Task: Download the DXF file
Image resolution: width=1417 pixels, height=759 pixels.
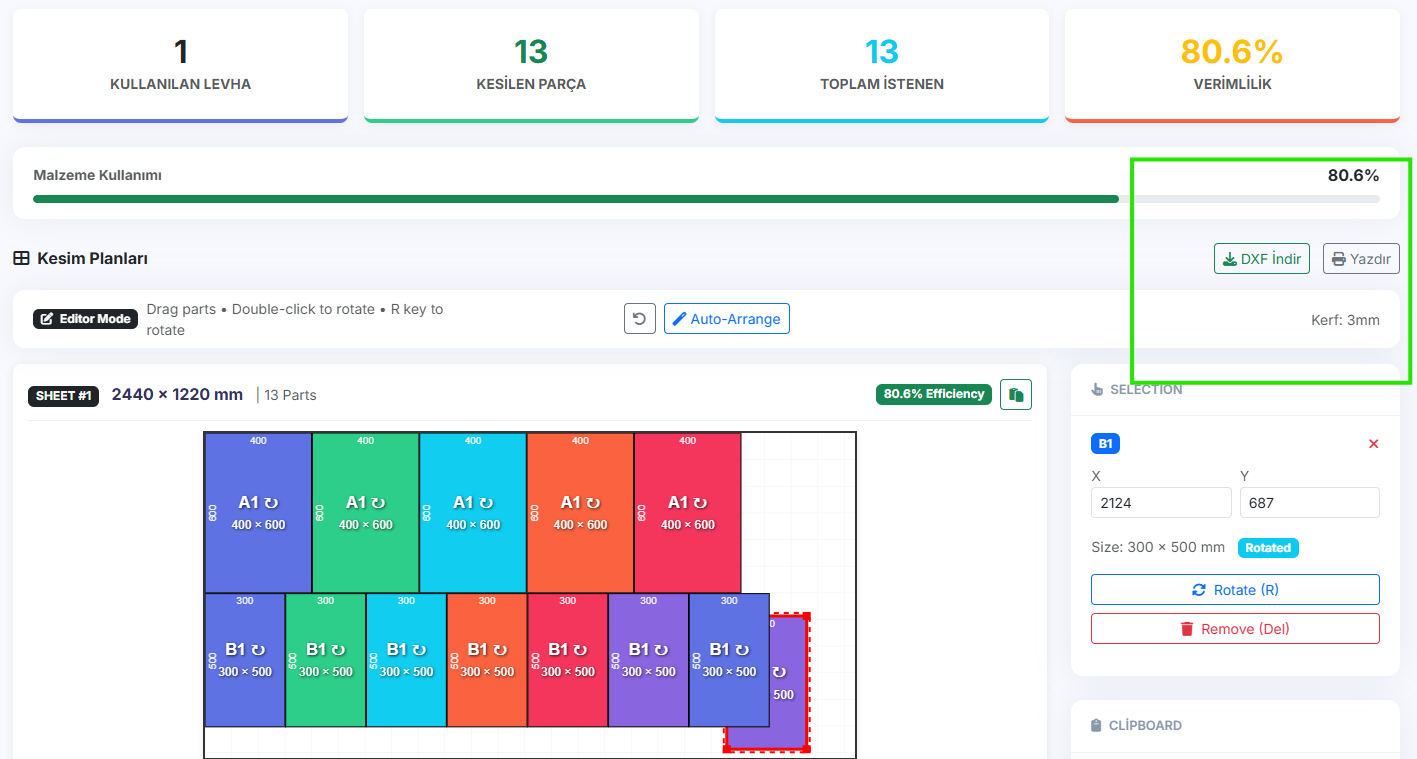Action: pyautogui.click(x=1261, y=259)
